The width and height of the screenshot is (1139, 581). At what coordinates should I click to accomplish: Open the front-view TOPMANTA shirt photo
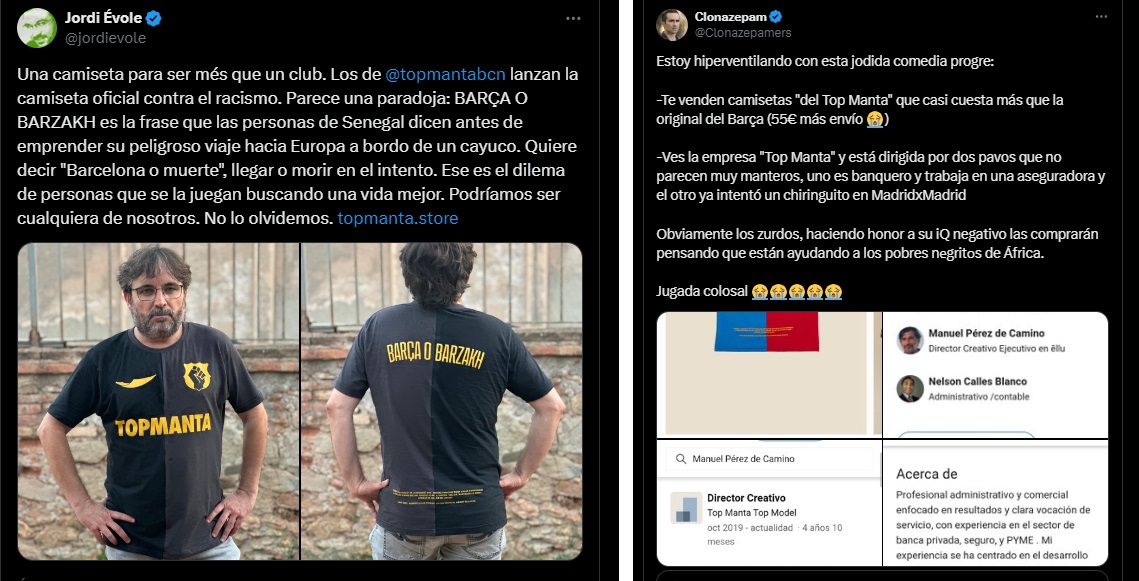coord(158,401)
